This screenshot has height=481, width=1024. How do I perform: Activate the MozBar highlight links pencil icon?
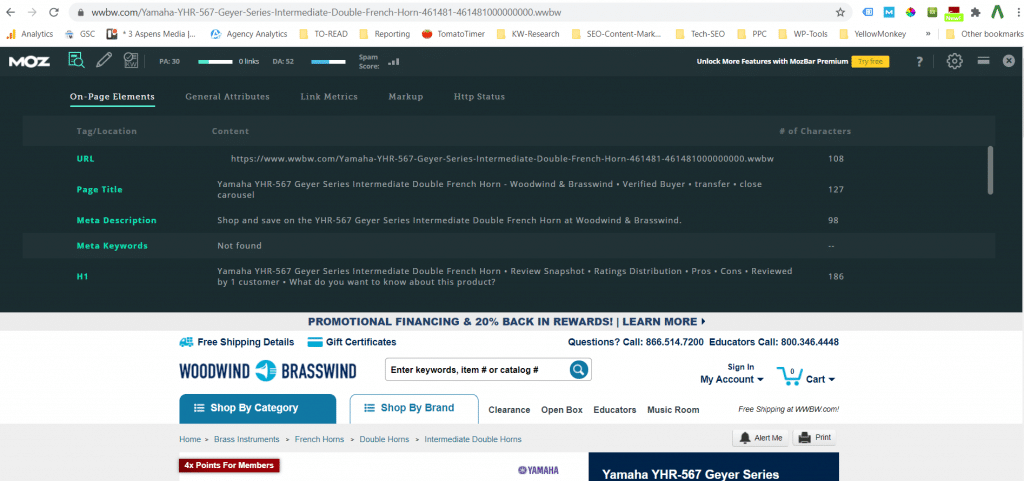103,61
